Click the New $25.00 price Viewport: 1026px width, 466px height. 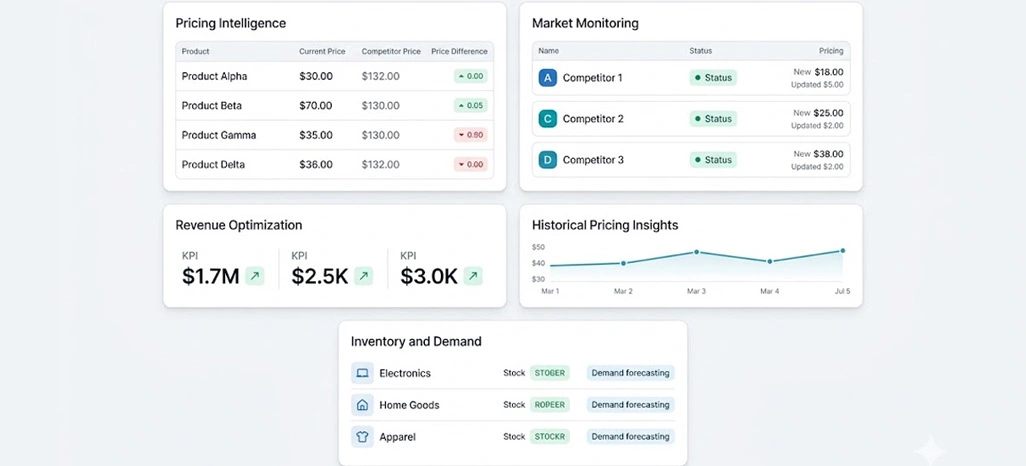tap(818, 113)
